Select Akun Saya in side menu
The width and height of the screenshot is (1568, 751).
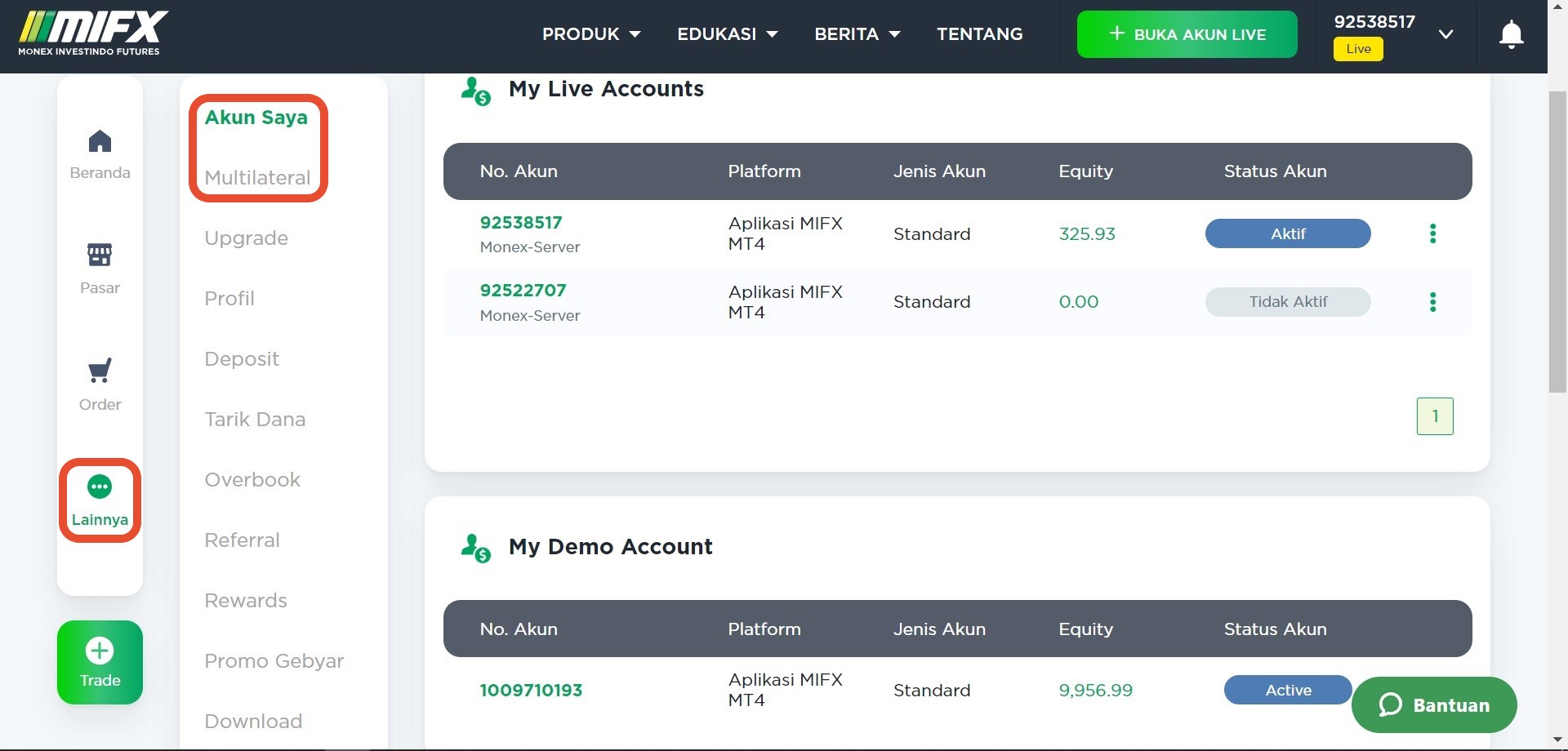(x=256, y=118)
